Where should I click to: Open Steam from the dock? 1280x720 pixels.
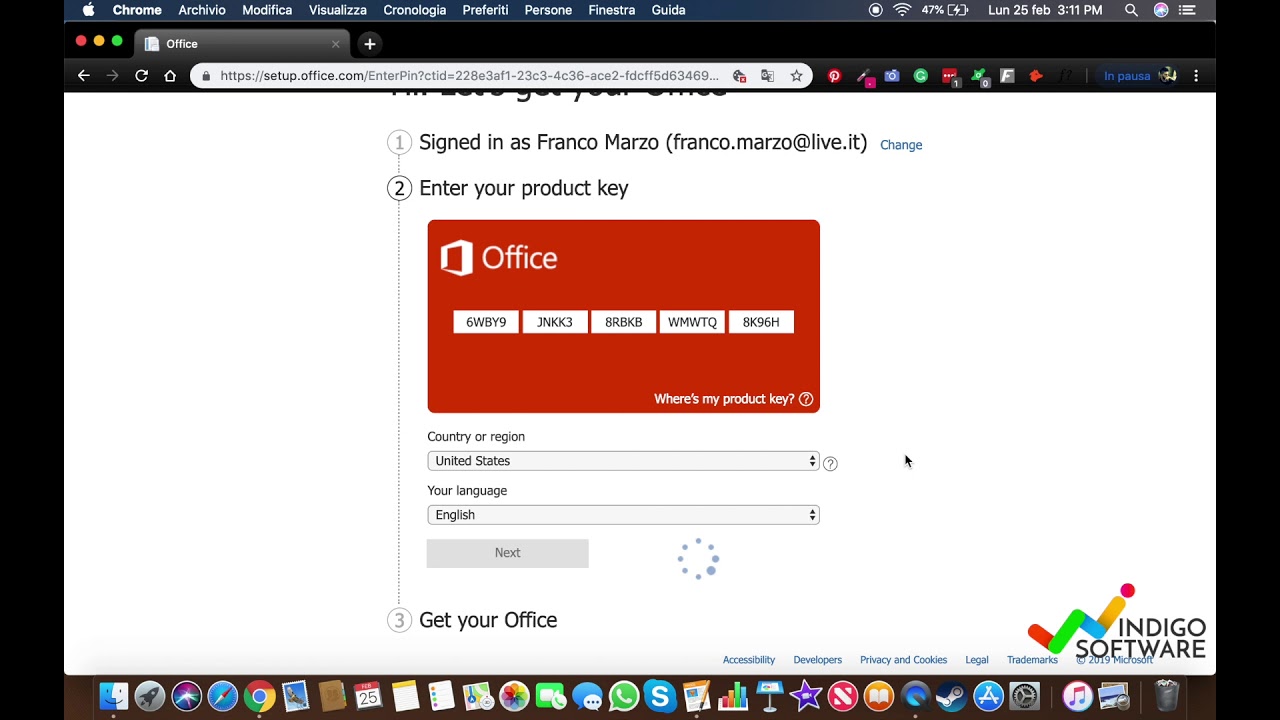point(951,696)
